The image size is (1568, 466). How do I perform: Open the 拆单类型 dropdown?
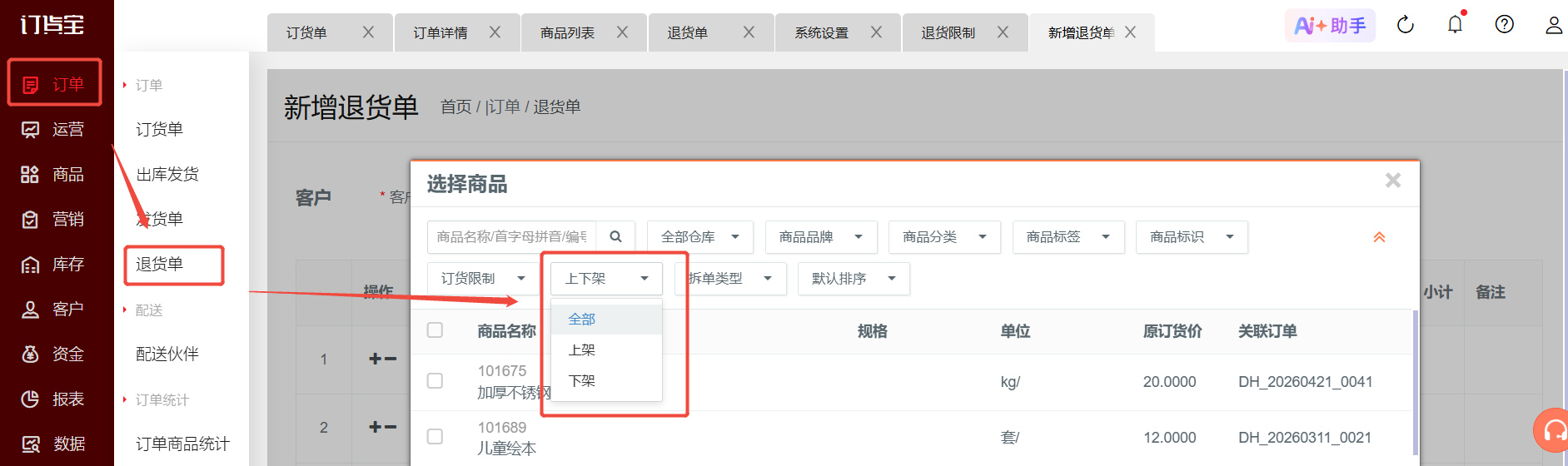pyautogui.click(x=730, y=279)
